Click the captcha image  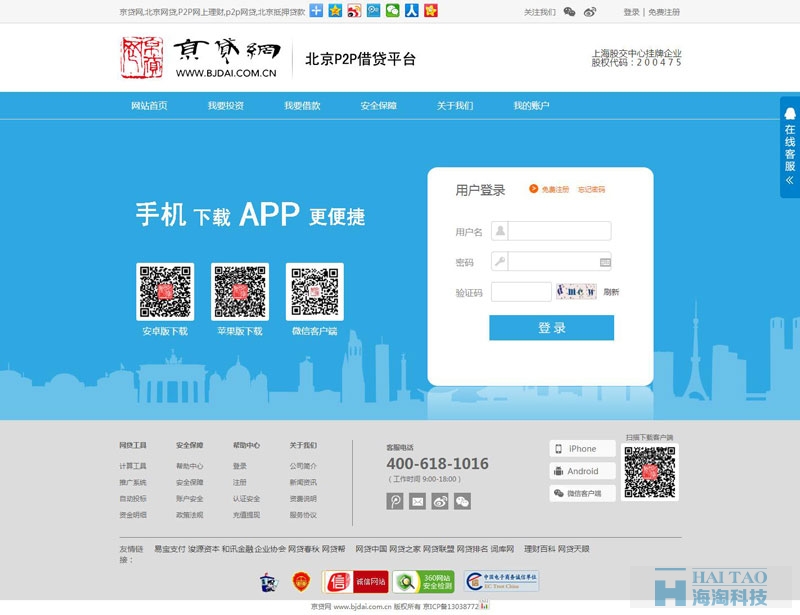[576, 291]
